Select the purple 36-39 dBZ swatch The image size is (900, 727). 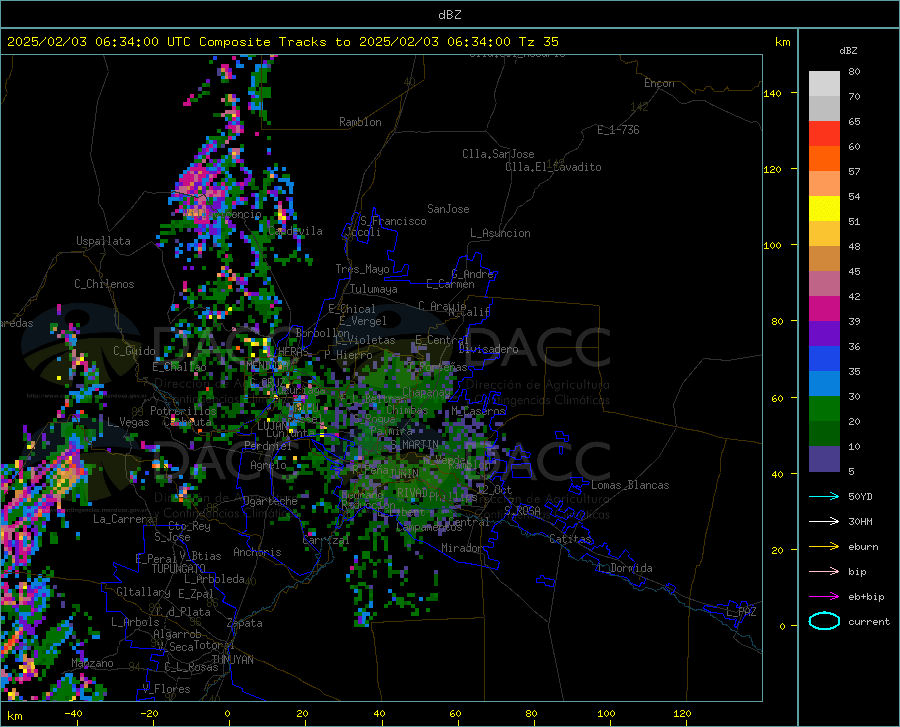point(824,334)
